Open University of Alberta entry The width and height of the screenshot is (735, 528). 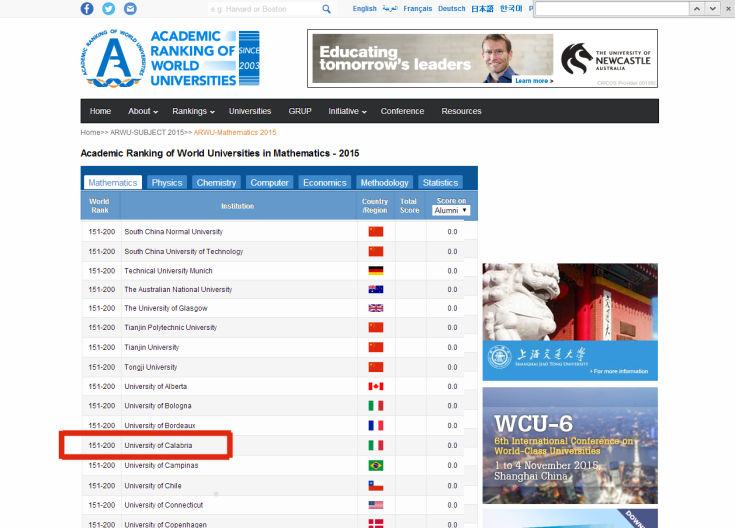click(156, 386)
